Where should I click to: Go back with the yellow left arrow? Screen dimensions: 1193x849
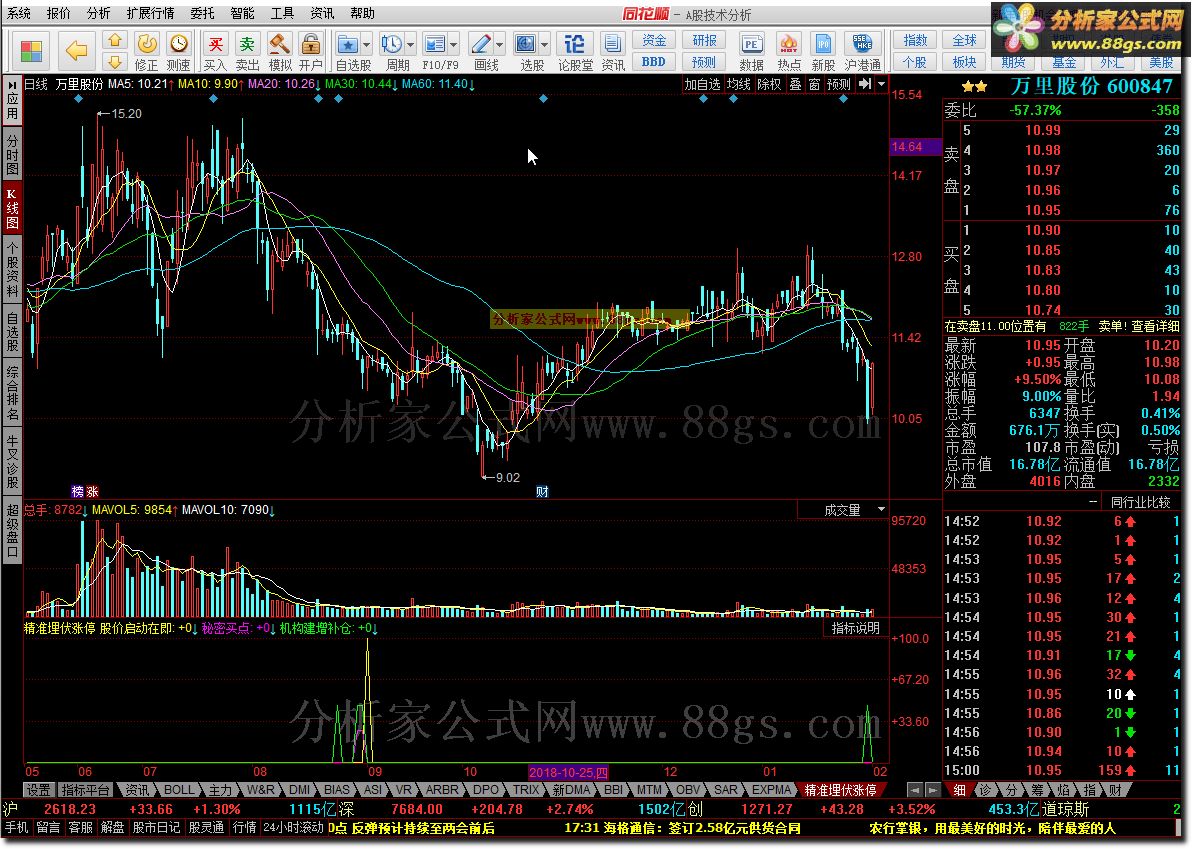click(x=77, y=51)
